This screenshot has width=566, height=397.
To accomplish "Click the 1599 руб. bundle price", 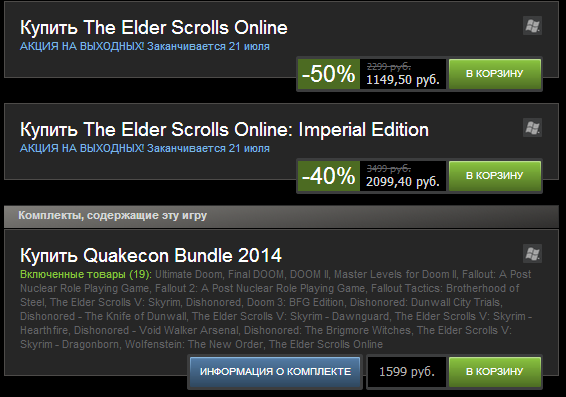I will tap(407, 372).
